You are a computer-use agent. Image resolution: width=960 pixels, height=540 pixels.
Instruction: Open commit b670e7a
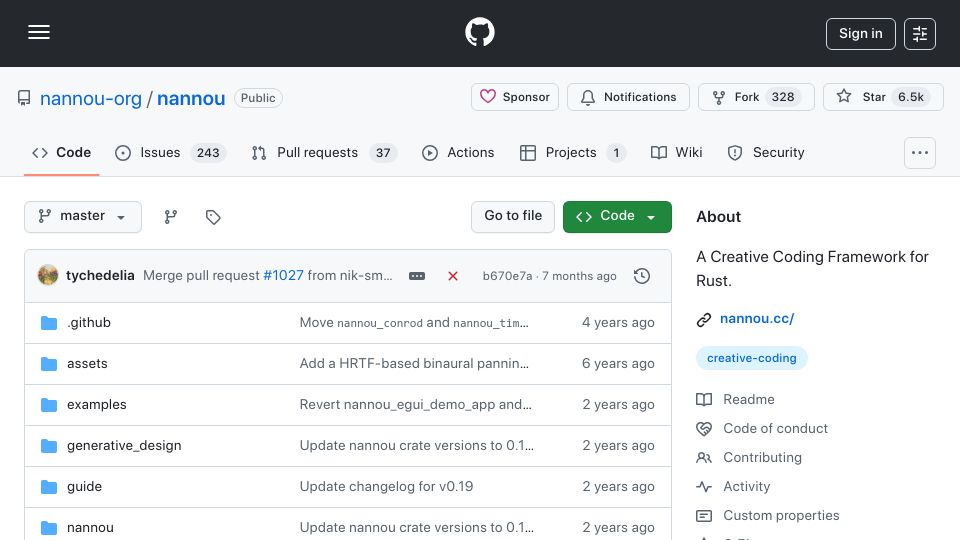[507, 276]
